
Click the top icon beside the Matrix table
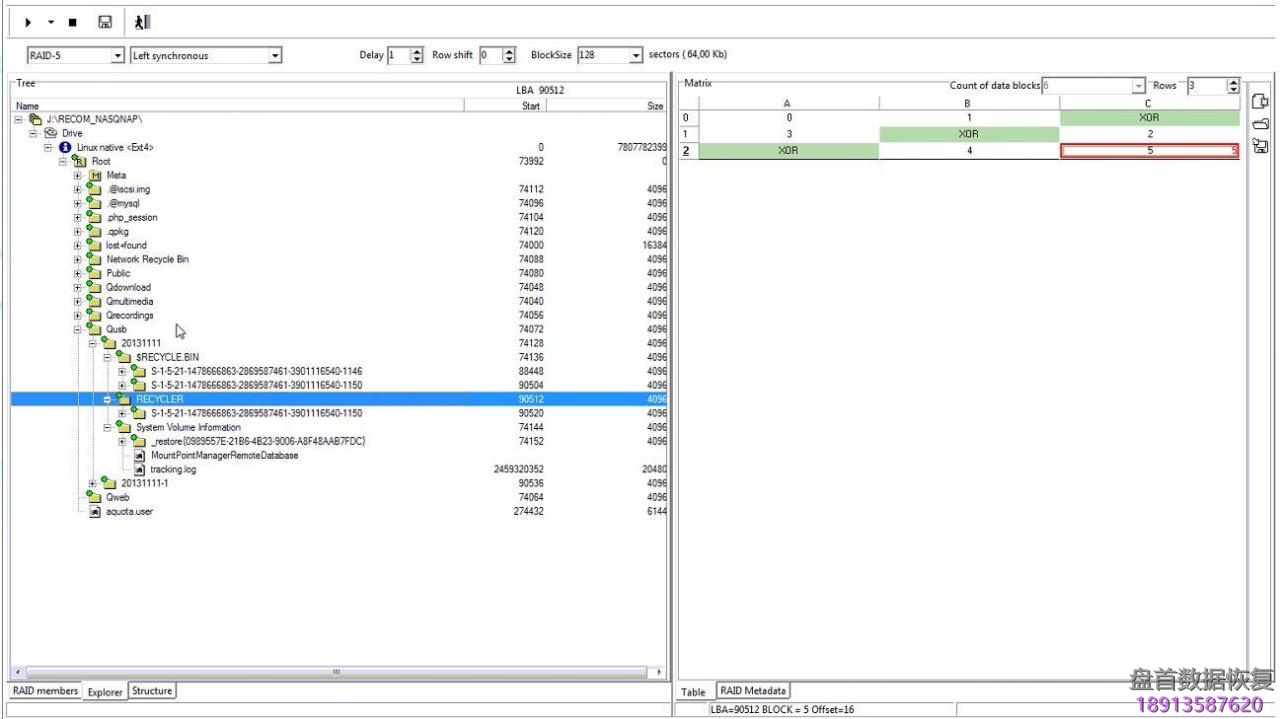tap(1260, 102)
